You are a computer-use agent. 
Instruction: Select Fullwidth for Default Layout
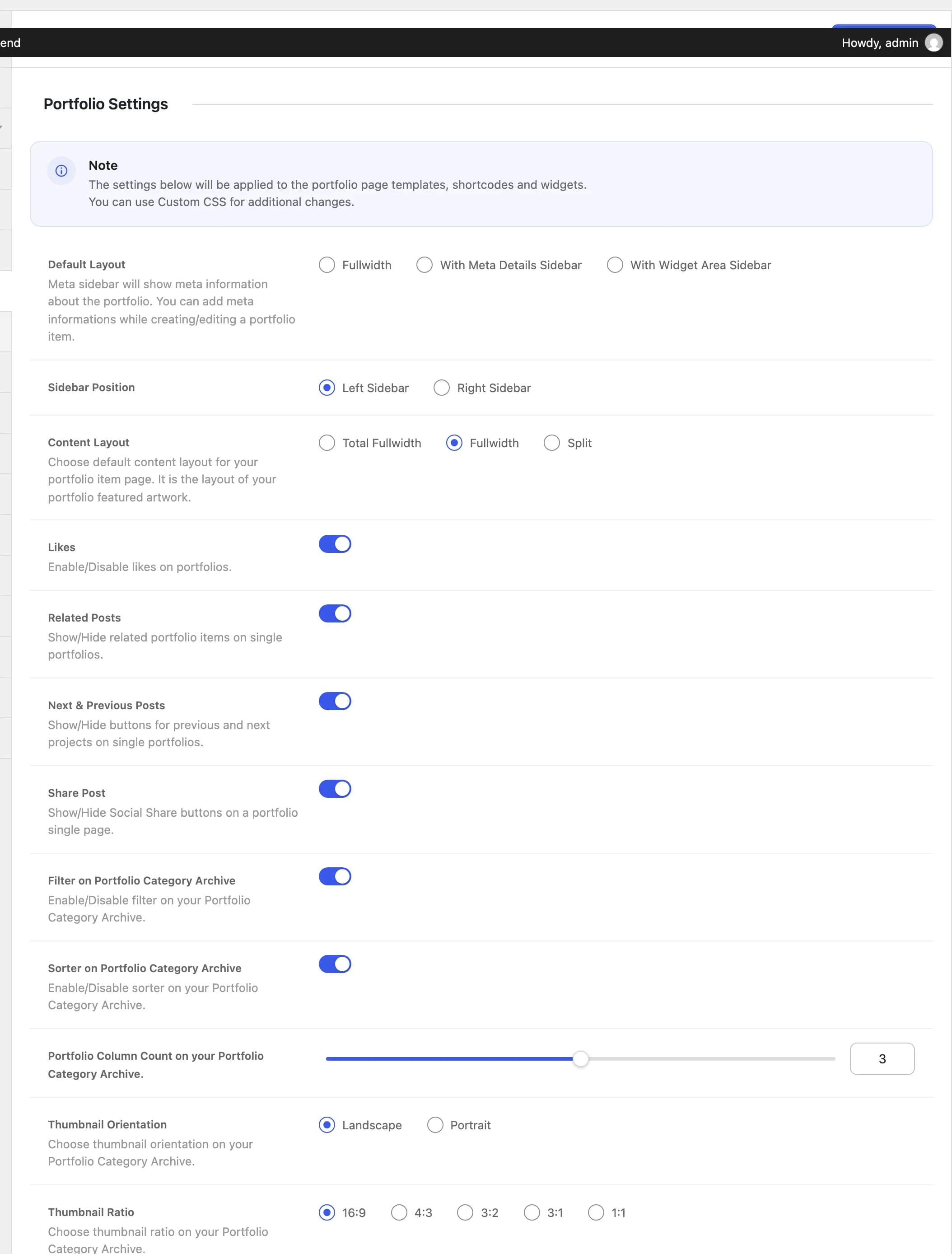(327, 265)
